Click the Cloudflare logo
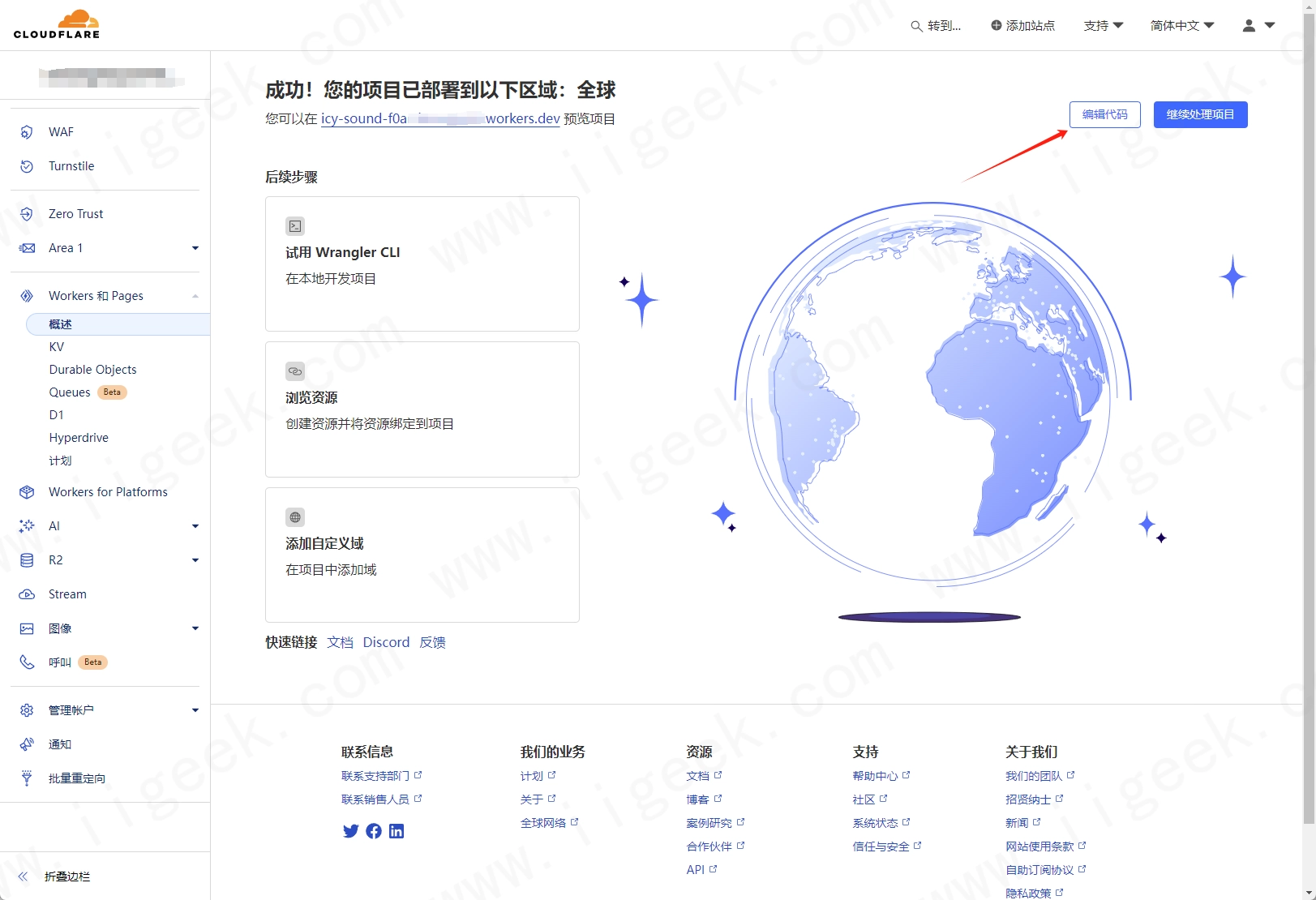The image size is (1316, 900). point(57,24)
